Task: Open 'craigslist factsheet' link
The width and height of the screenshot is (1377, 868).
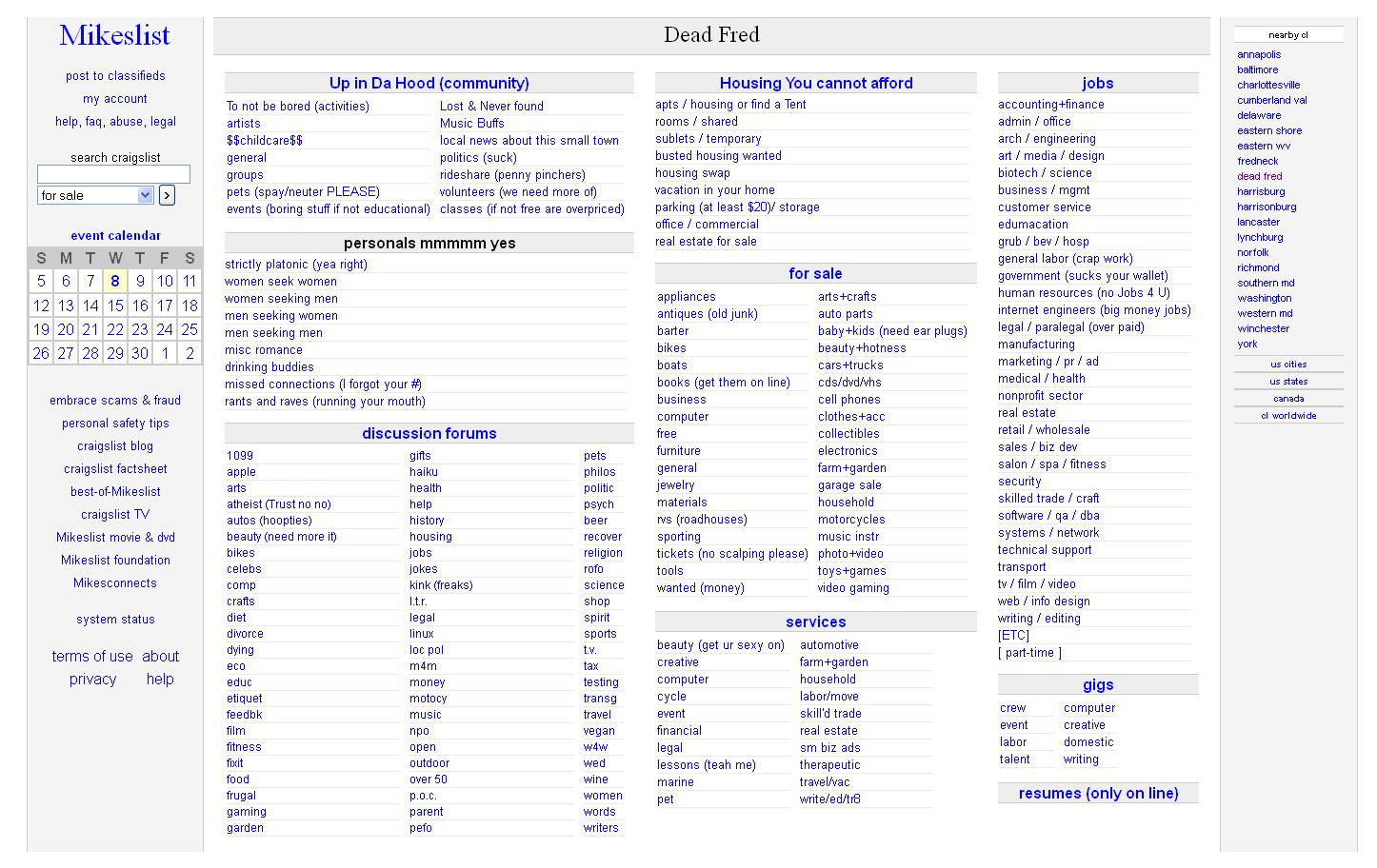Action: [x=115, y=469]
